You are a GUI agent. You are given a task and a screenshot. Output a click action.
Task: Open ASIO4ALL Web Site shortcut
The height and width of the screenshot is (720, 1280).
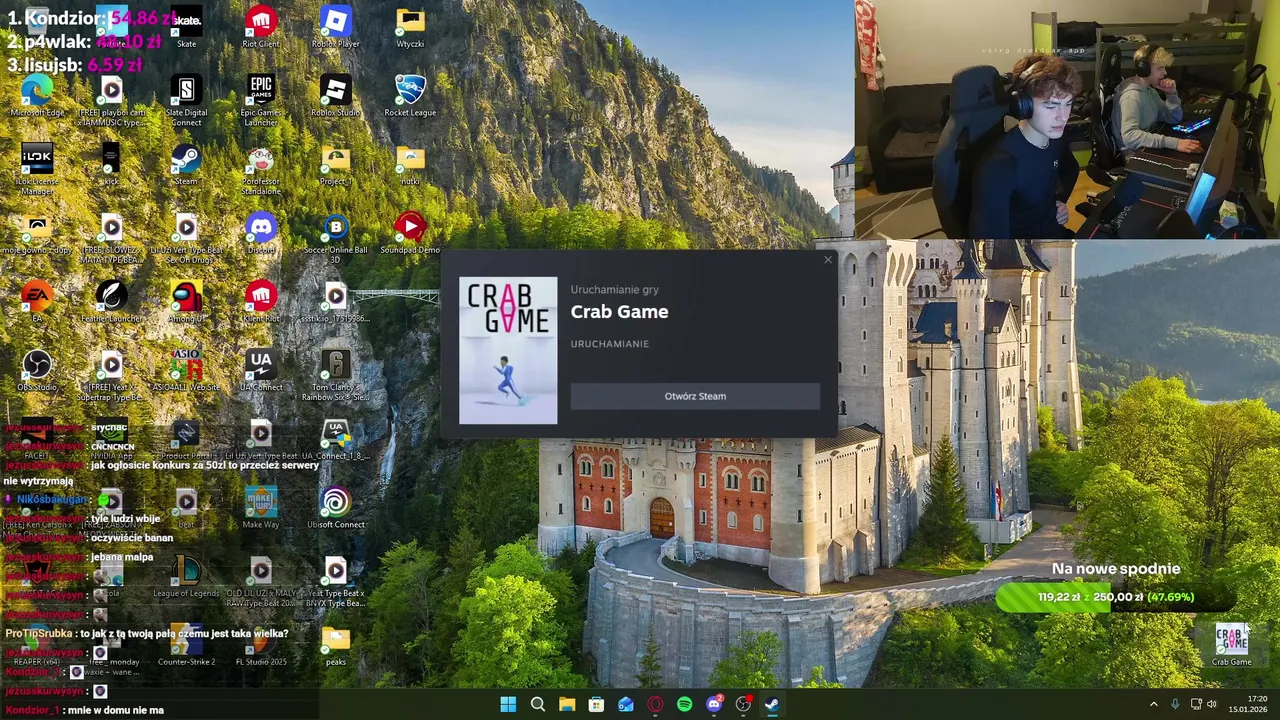point(186,372)
